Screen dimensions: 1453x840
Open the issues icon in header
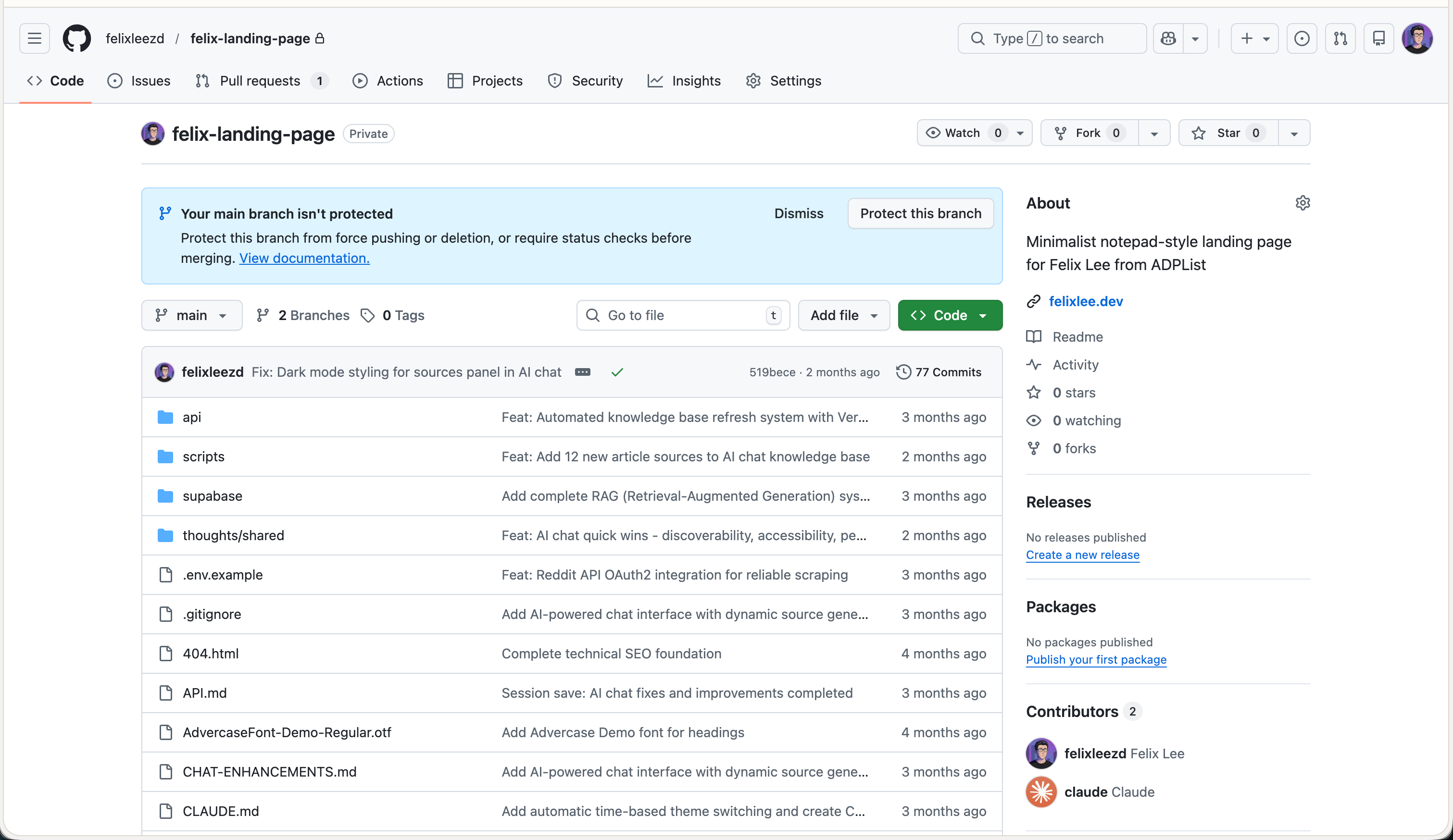point(1302,38)
